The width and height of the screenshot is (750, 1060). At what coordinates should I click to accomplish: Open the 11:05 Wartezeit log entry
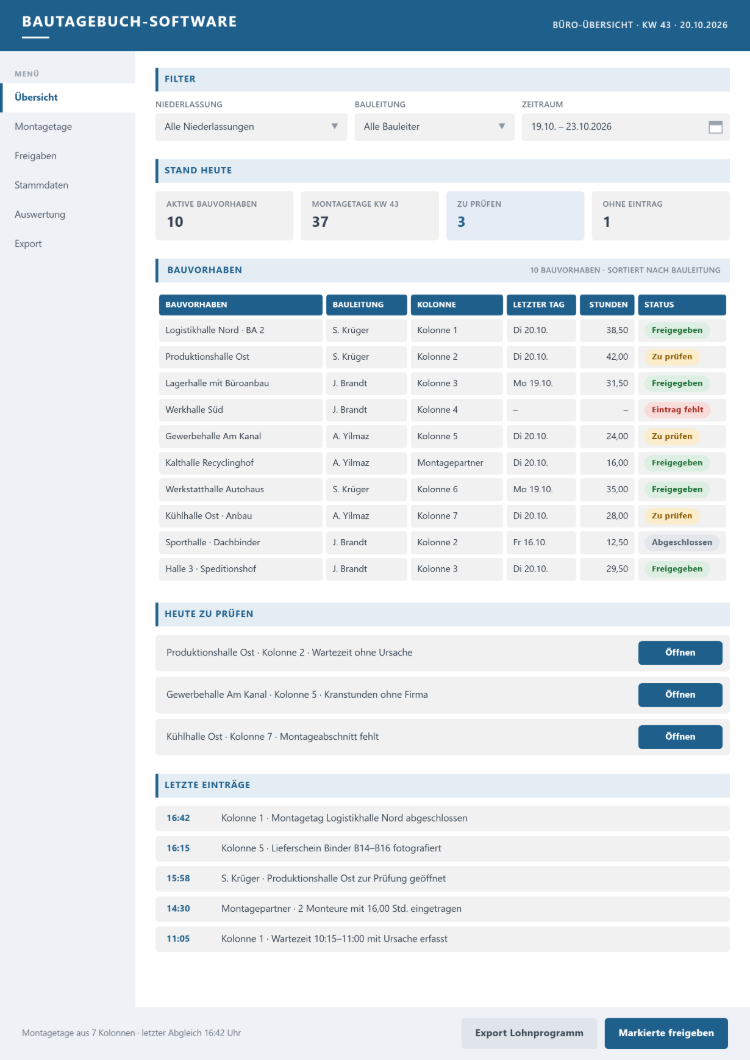point(442,939)
